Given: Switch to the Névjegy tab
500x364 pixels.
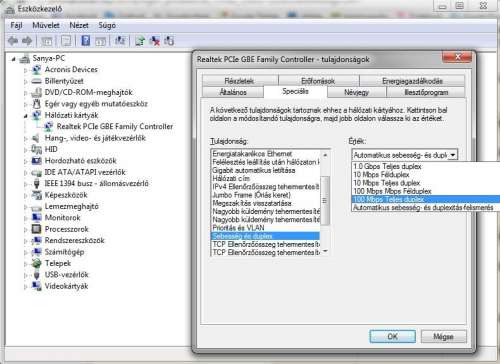Looking at the screenshot, I should click(356, 92).
